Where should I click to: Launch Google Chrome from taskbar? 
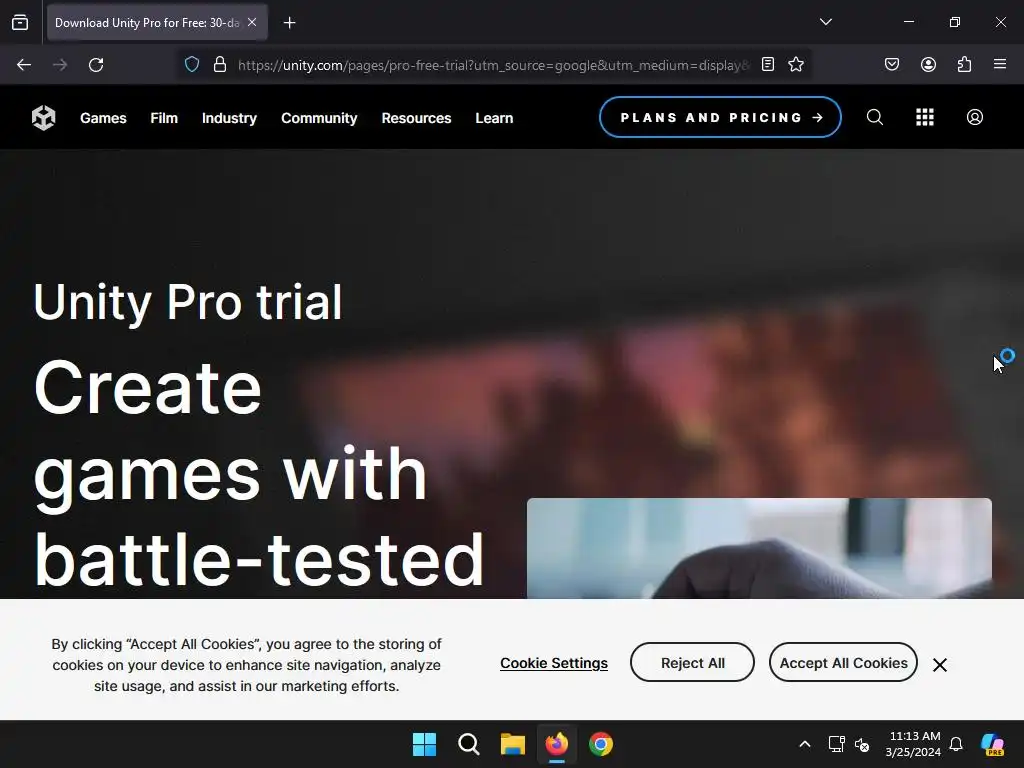click(x=601, y=744)
